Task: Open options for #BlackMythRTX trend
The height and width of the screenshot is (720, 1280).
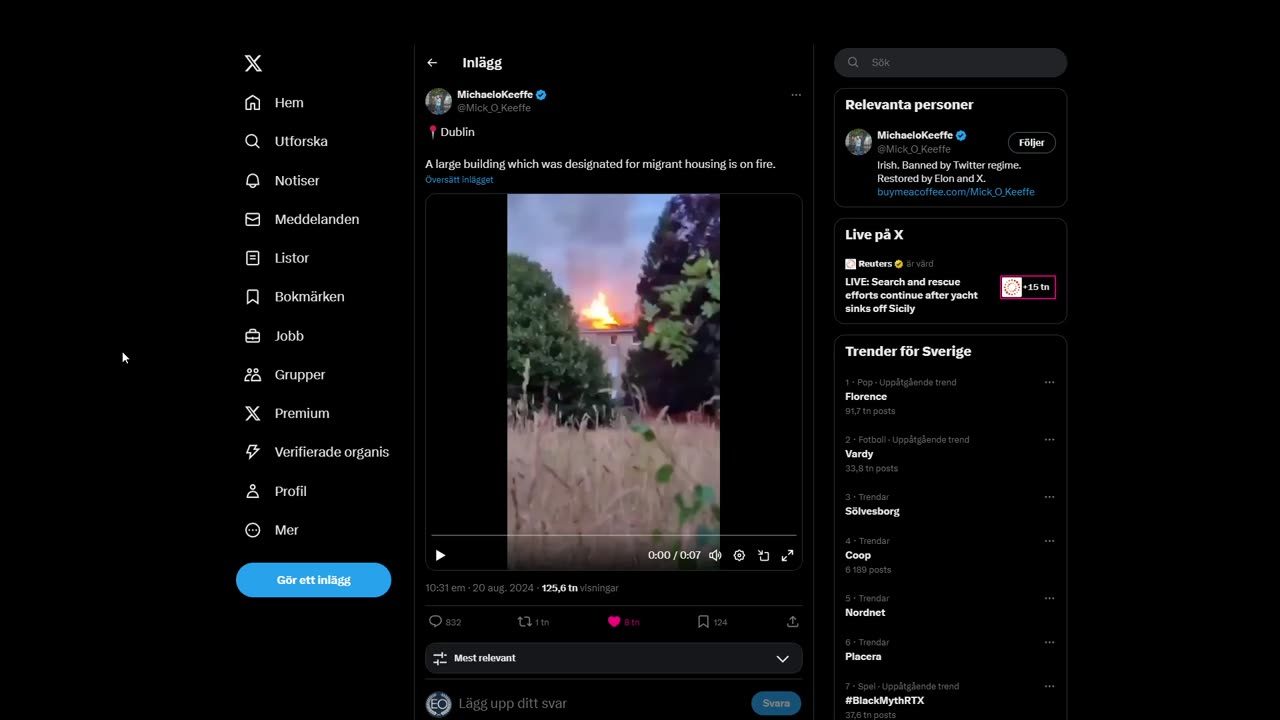Action: click(x=1049, y=686)
